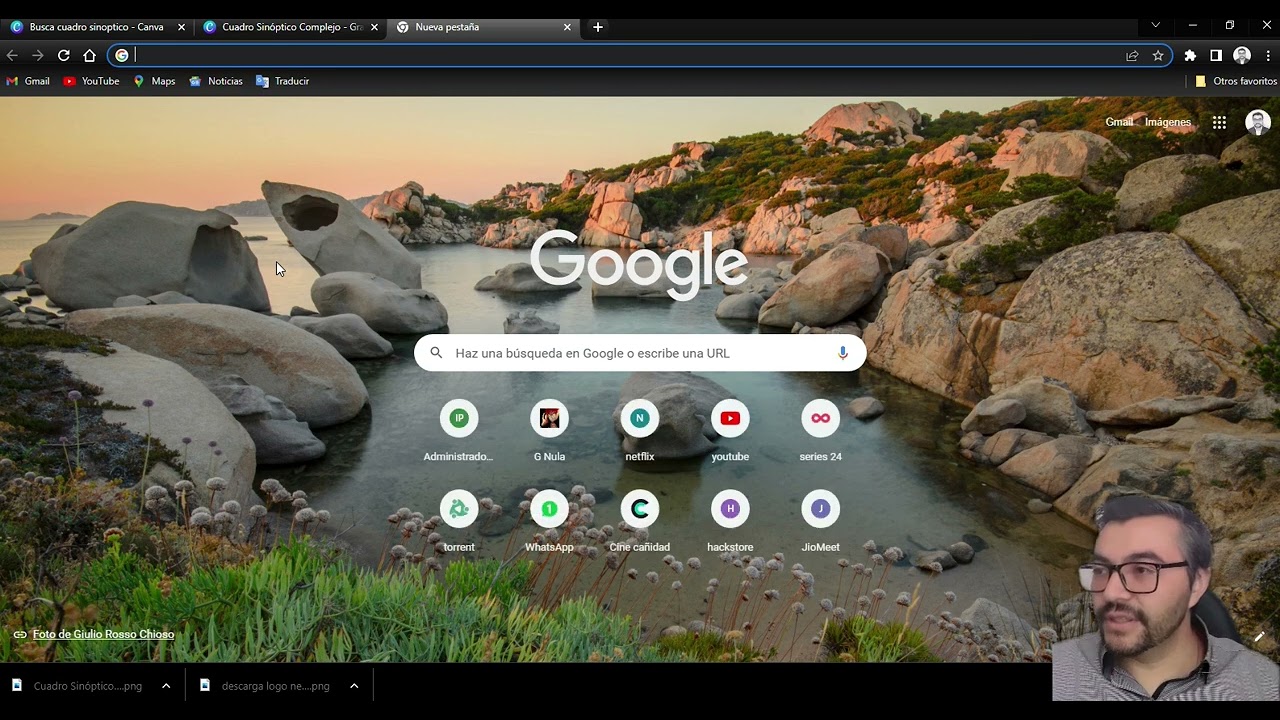1280x720 pixels.
Task: Open the JioMeet shortcut
Action: [821, 522]
